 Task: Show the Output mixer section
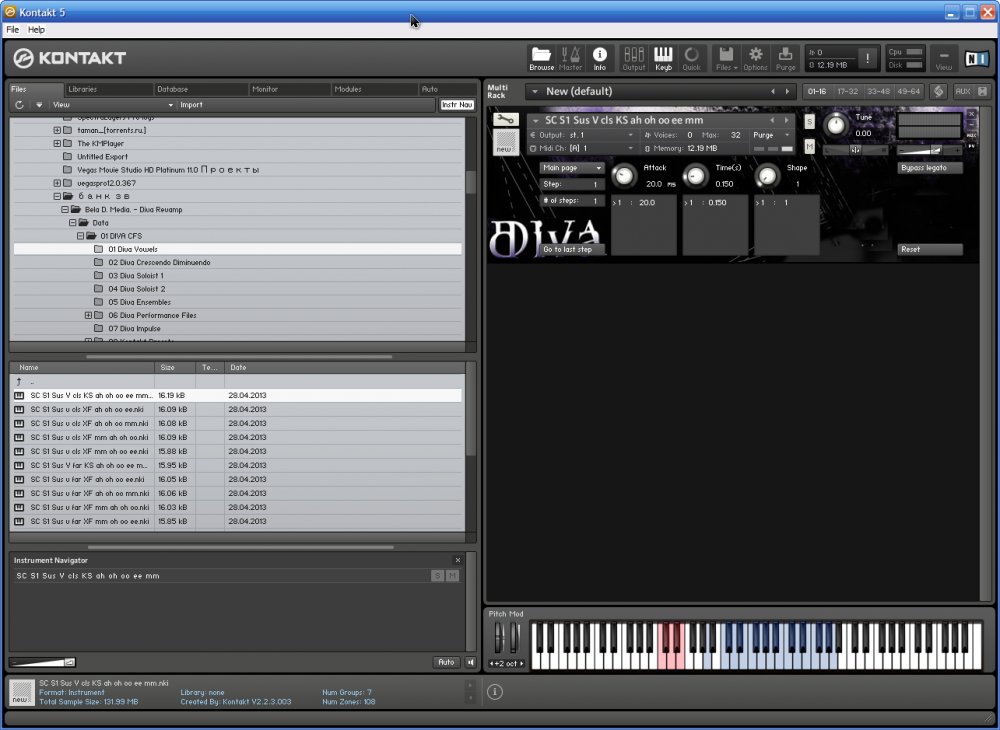634,59
